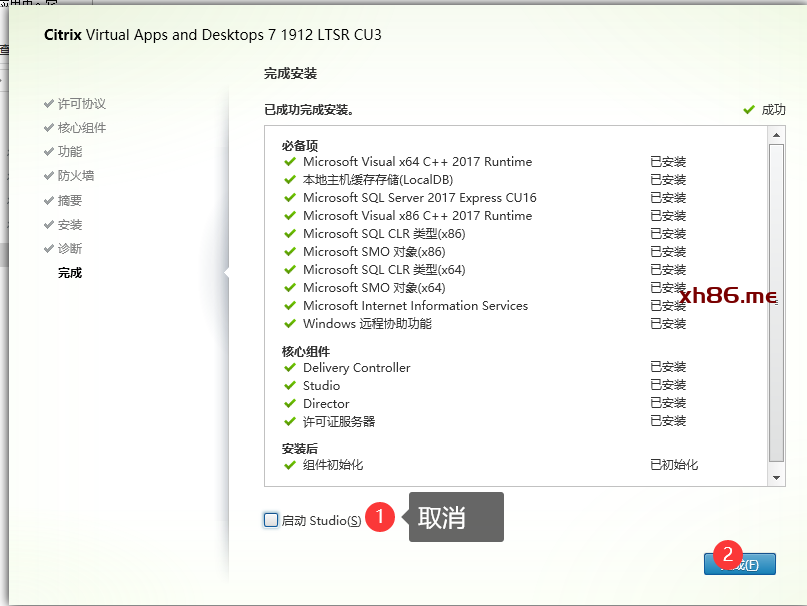The width and height of the screenshot is (807, 606).
Task: Click the 已安装 status of the Director row
Action: [x=668, y=403]
